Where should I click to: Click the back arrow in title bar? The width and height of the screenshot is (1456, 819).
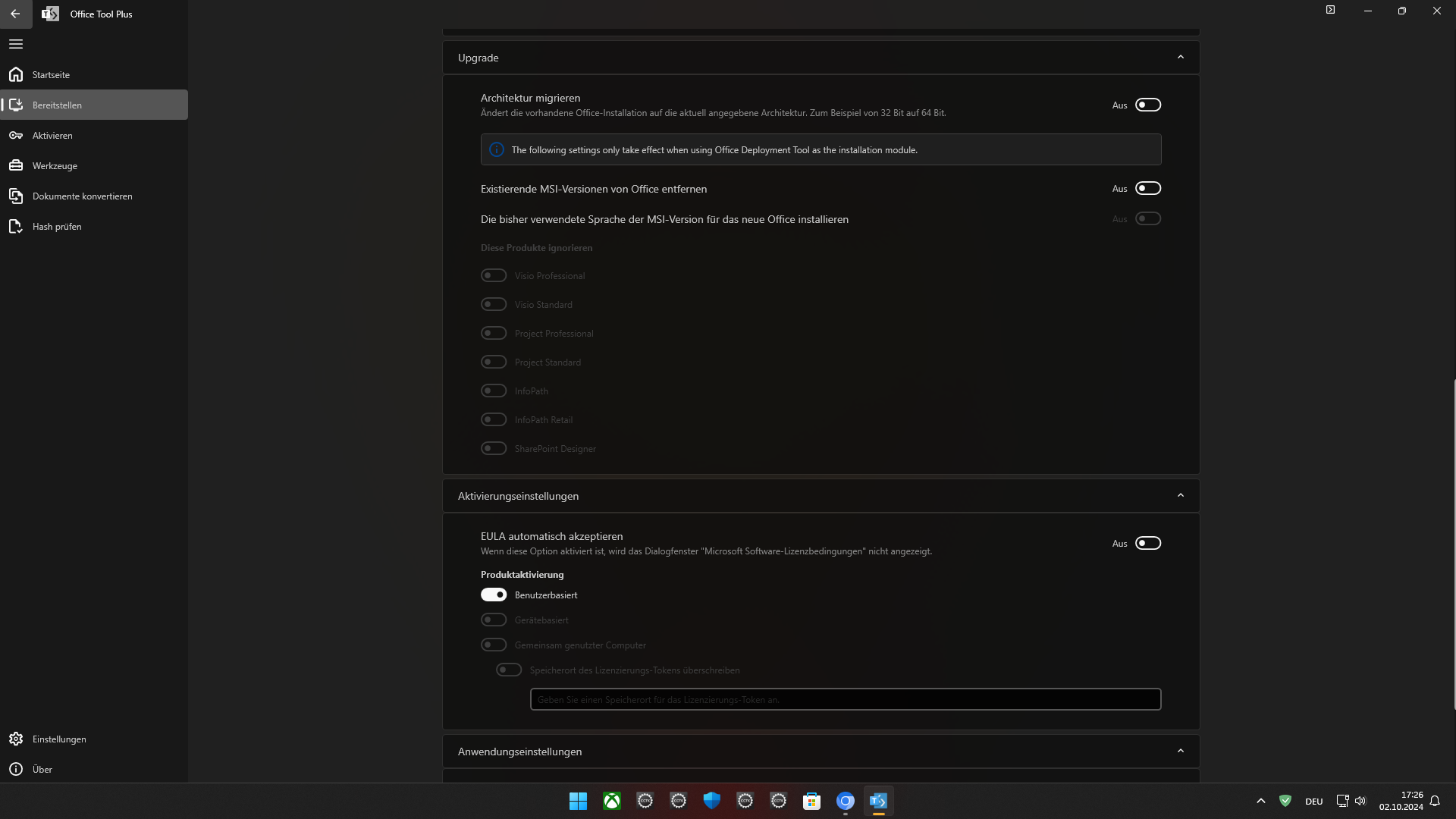tap(15, 14)
